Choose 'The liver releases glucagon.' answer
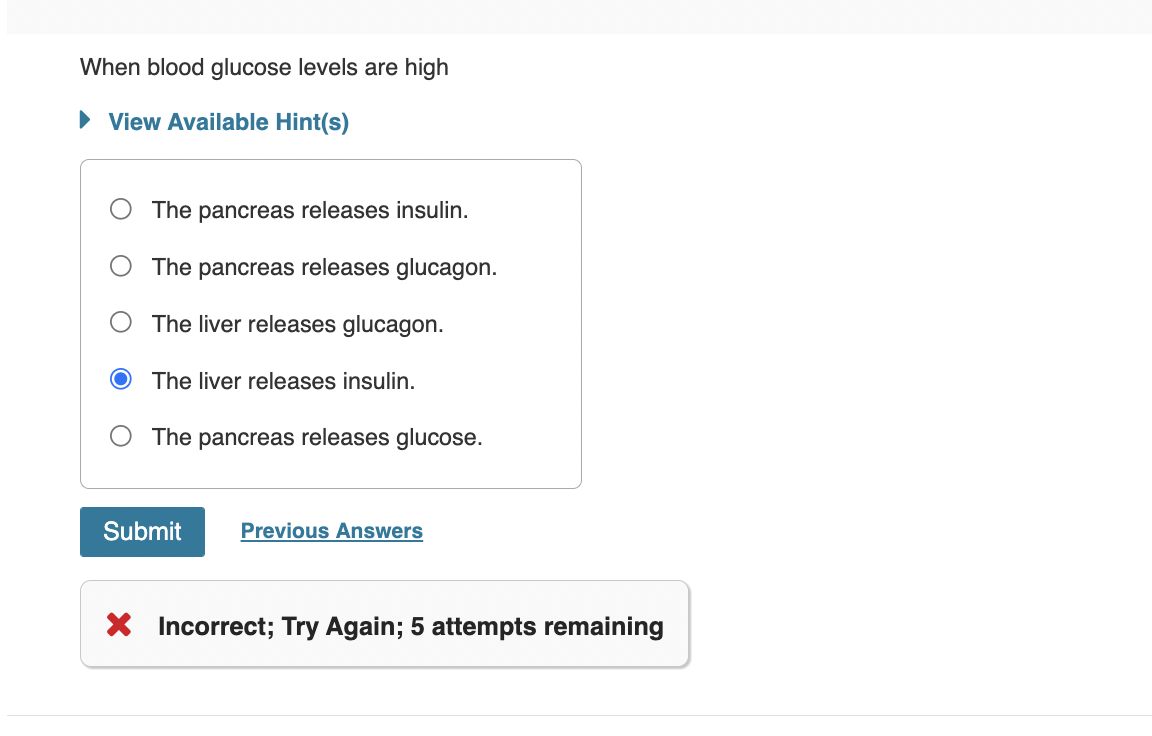This screenshot has width=1152, height=736. 120,322
